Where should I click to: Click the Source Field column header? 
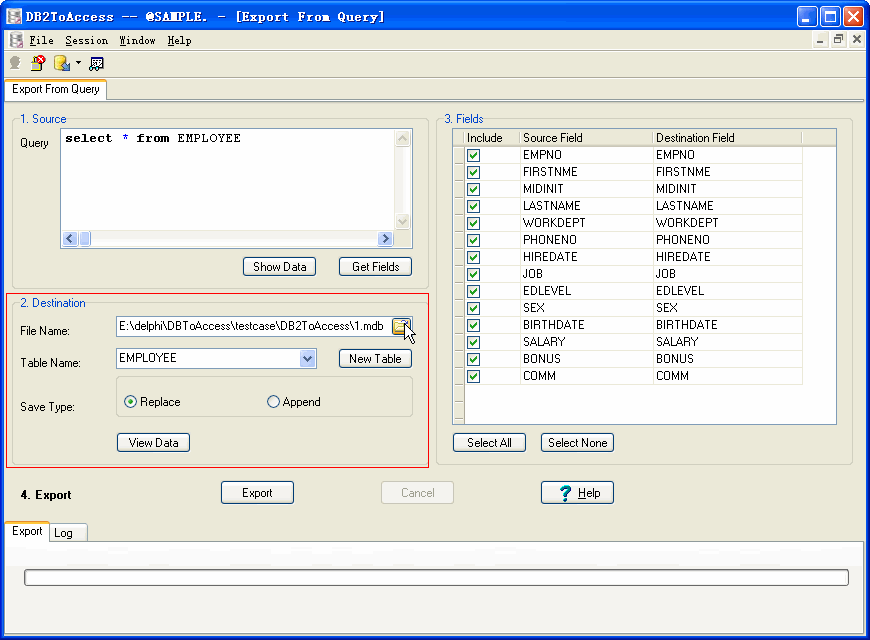tap(586, 138)
